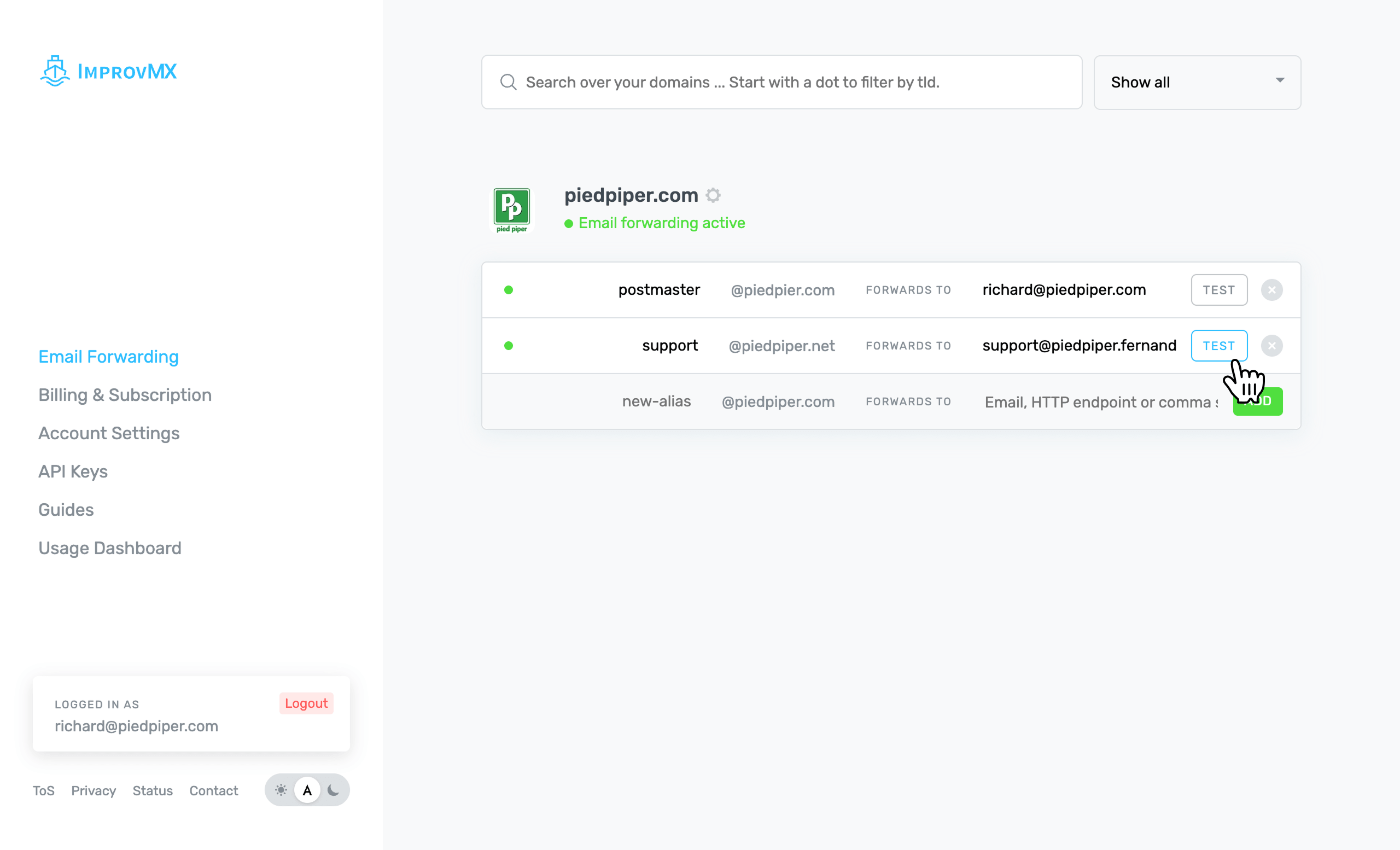Click the red Logout button
This screenshot has height=850, width=1400.
(306, 703)
